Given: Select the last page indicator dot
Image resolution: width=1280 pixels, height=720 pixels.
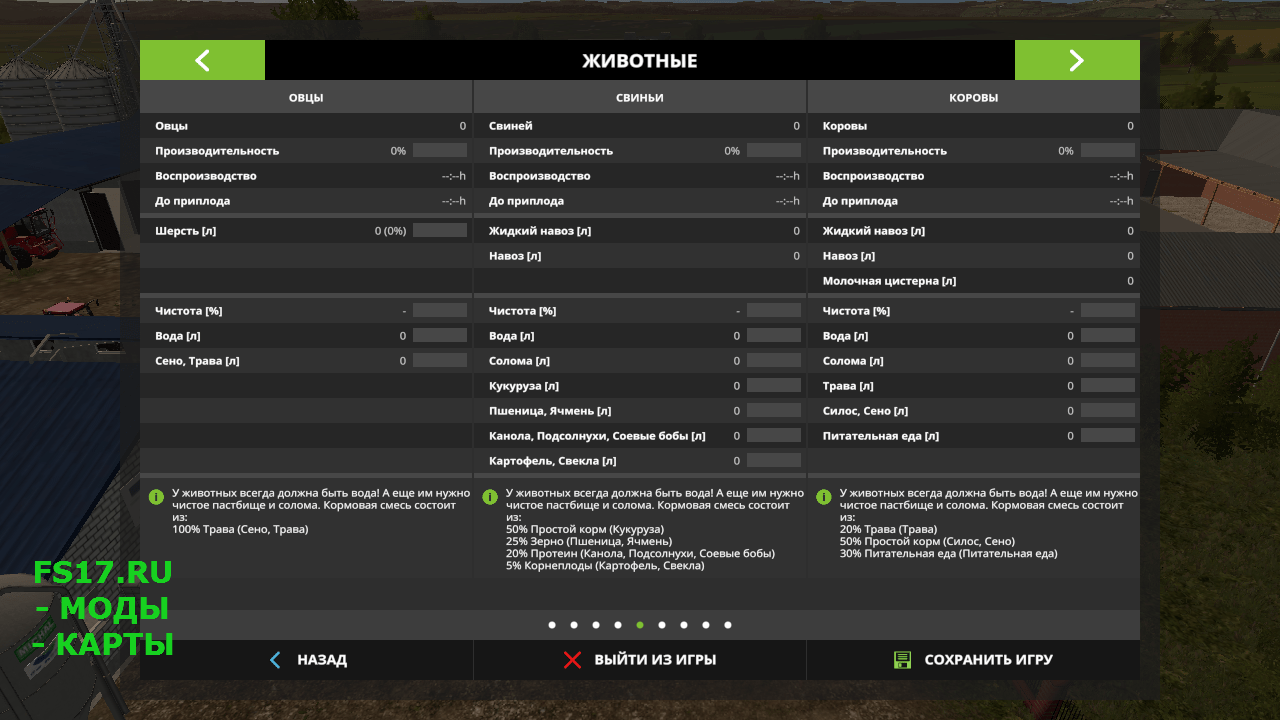Looking at the screenshot, I should 728,625.
